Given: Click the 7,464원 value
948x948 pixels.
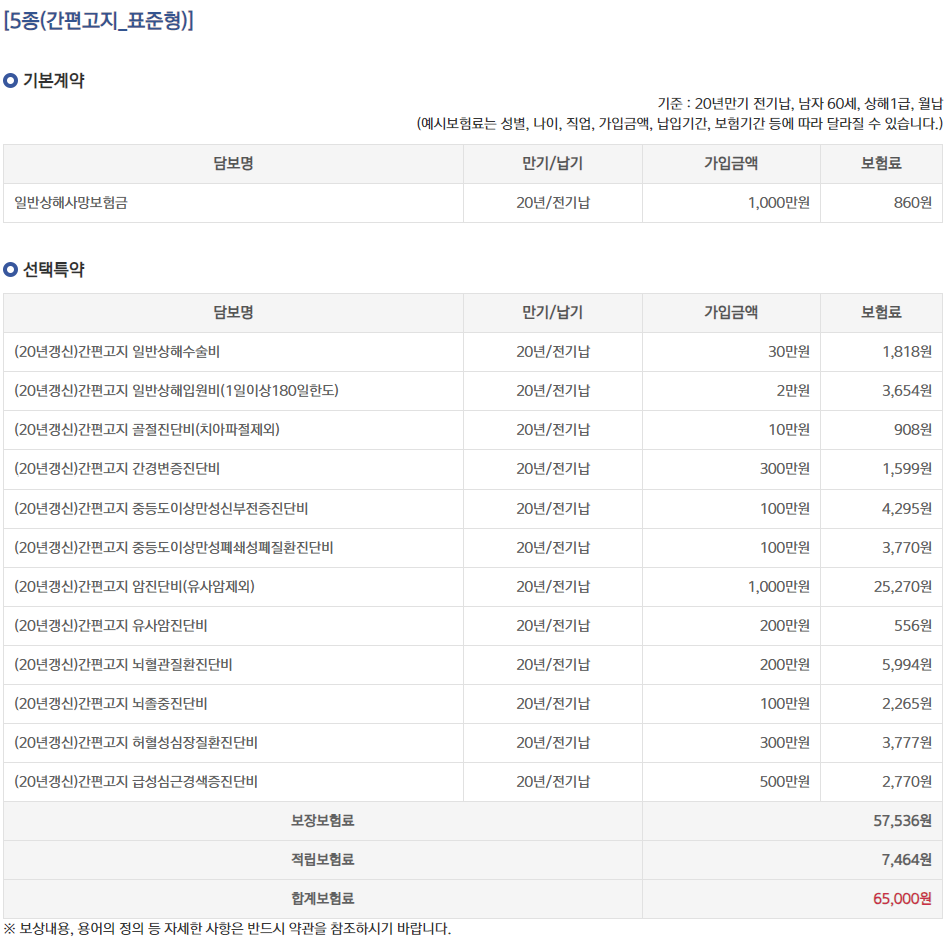Looking at the screenshot, I should (907, 860).
